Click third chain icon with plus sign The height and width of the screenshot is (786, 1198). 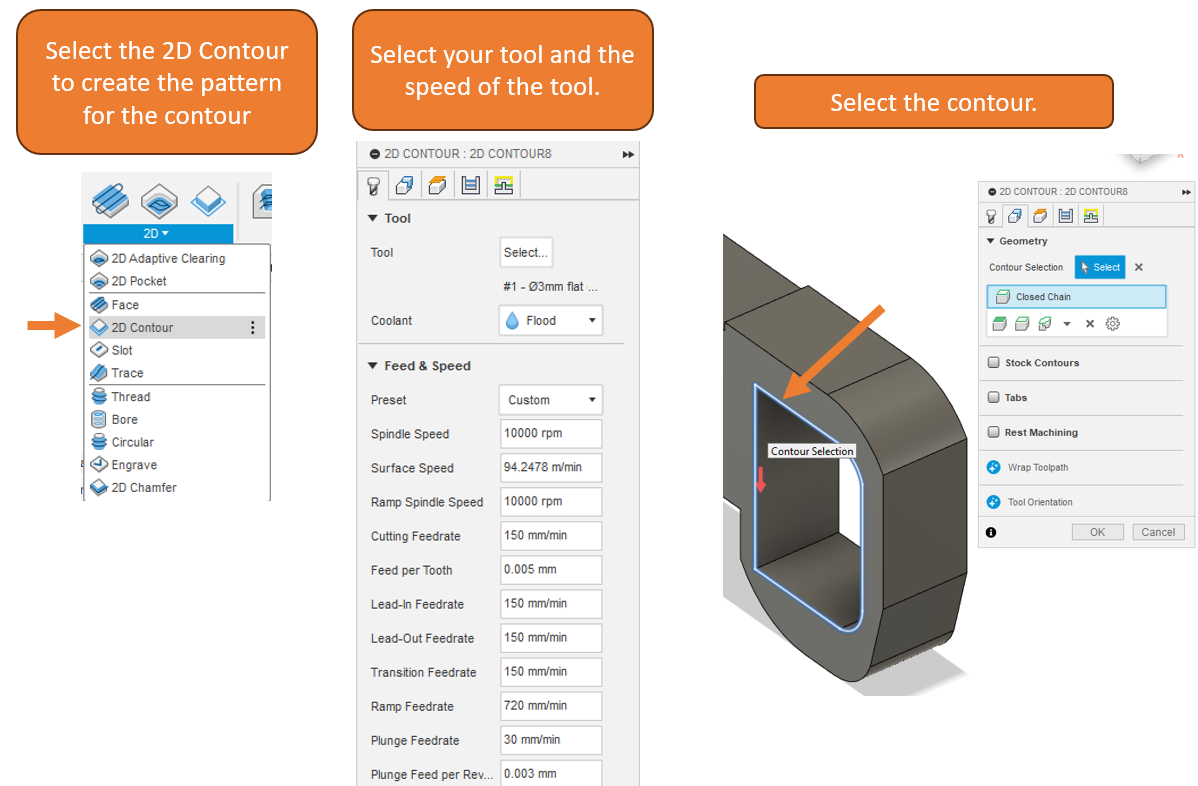coord(1045,324)
